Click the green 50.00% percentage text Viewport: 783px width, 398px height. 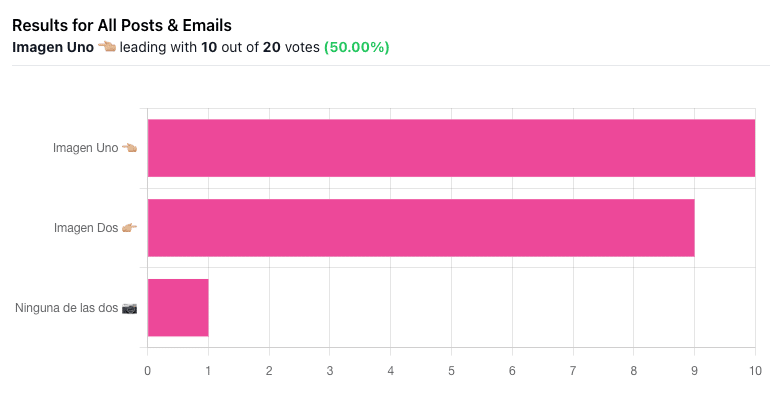click(x=357, y=47)
